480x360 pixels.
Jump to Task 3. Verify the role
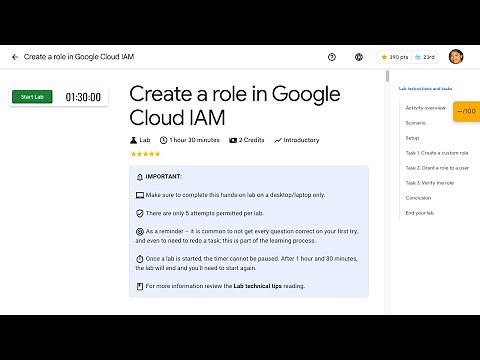coord(430,183)
